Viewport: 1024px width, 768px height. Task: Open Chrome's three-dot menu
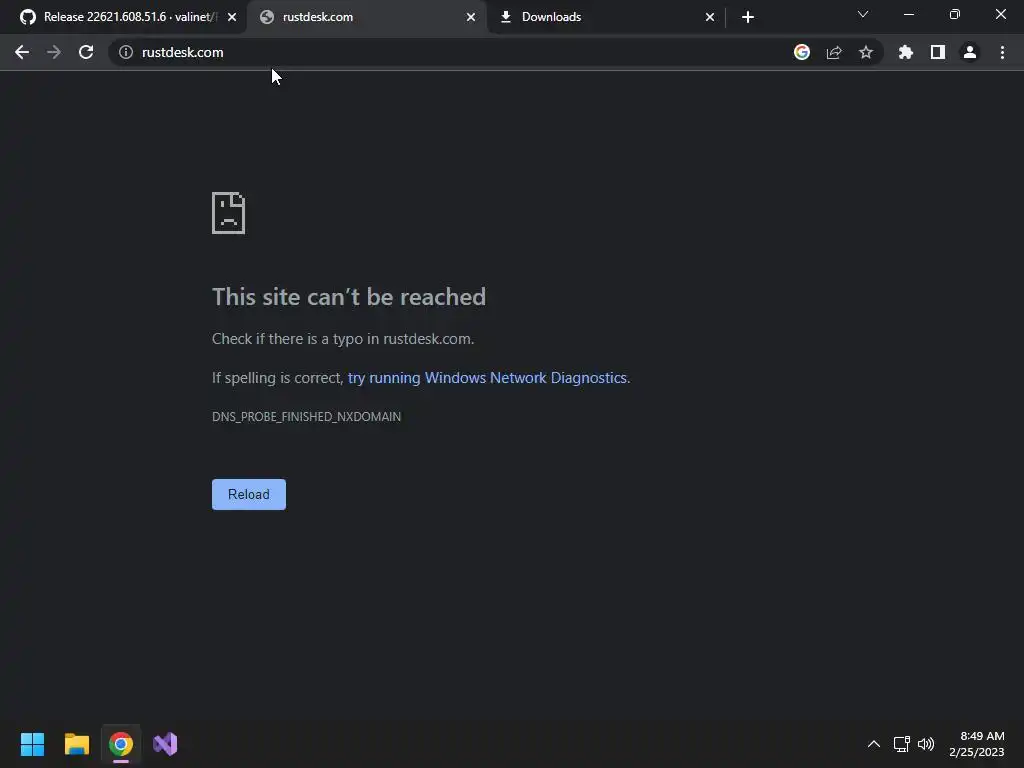[1002, 52]
